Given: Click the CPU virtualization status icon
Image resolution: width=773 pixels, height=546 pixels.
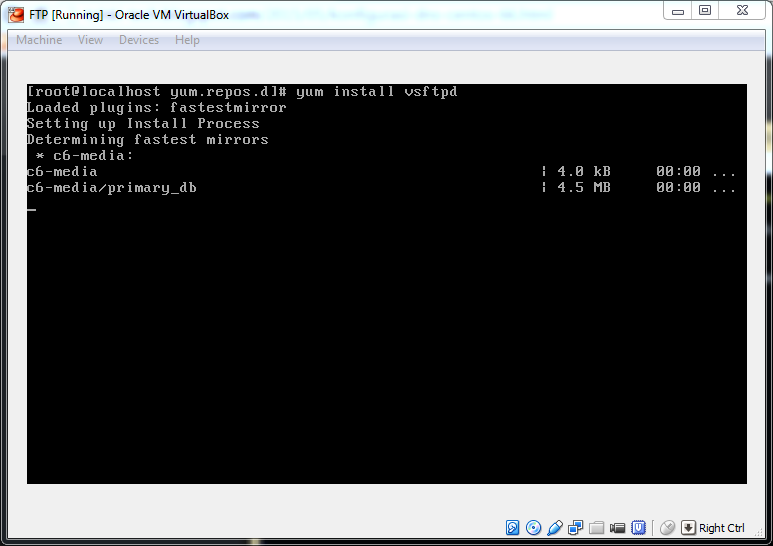Looking at the screenshot, I should click(x=638, y=528).
